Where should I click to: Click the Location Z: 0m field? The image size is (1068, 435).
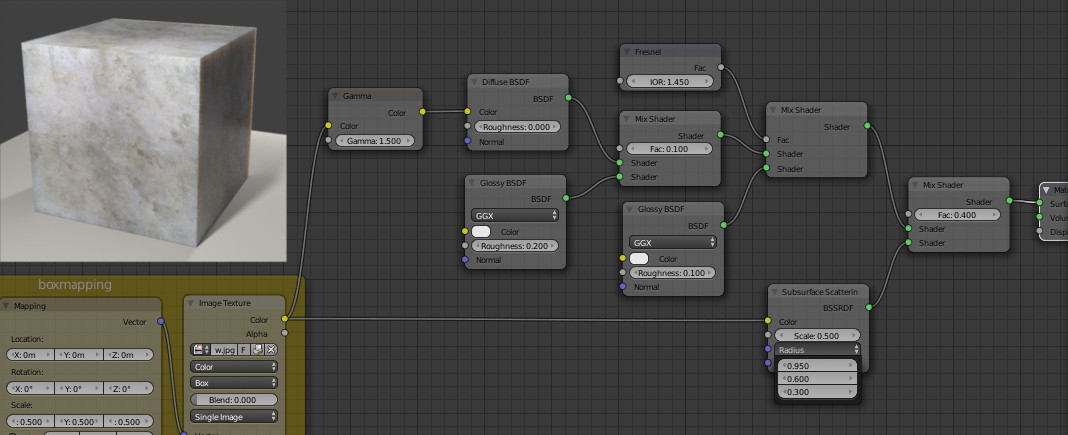(129, 355)
